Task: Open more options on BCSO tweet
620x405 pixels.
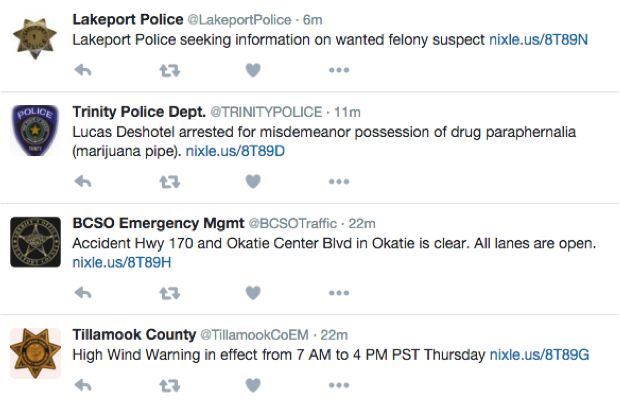Action: (x=339, y=293)
